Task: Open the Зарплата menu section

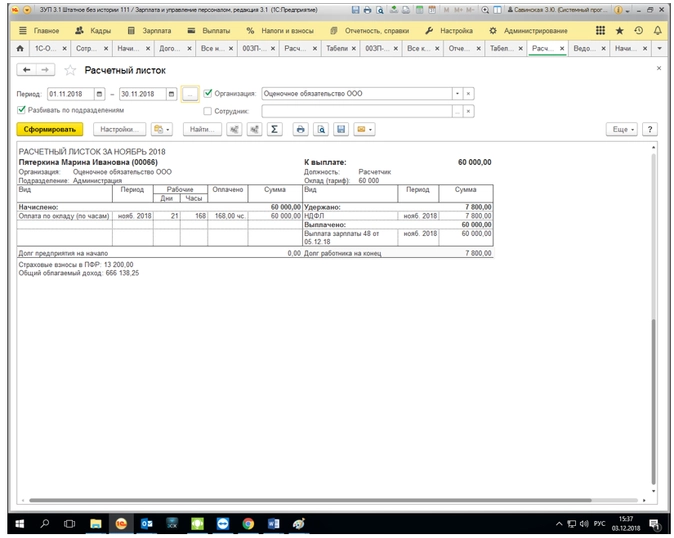Action: click(x=150, y=31)
